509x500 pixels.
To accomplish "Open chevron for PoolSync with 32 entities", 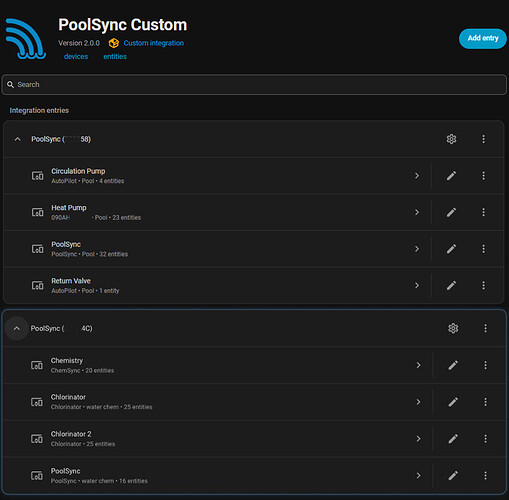I will pyautogui.click(x=417, y=249).
